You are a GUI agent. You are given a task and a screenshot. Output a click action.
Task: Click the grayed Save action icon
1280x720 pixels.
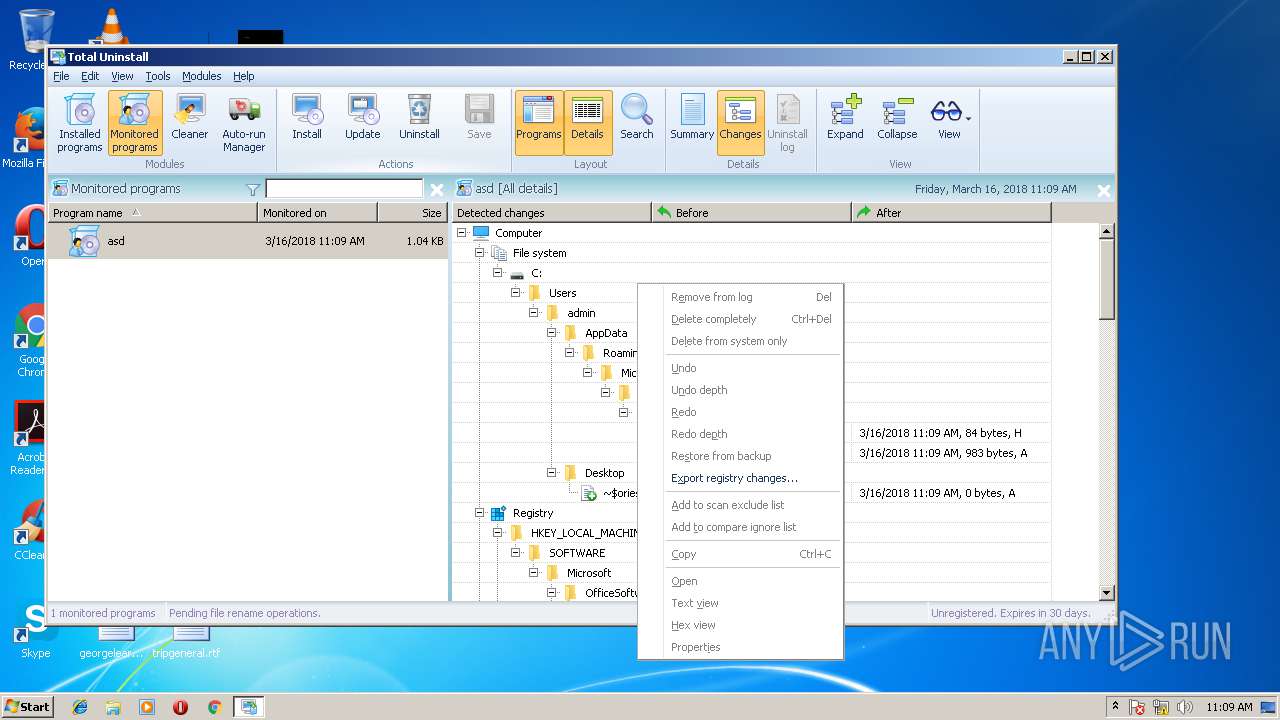click(x=479, y=117)
